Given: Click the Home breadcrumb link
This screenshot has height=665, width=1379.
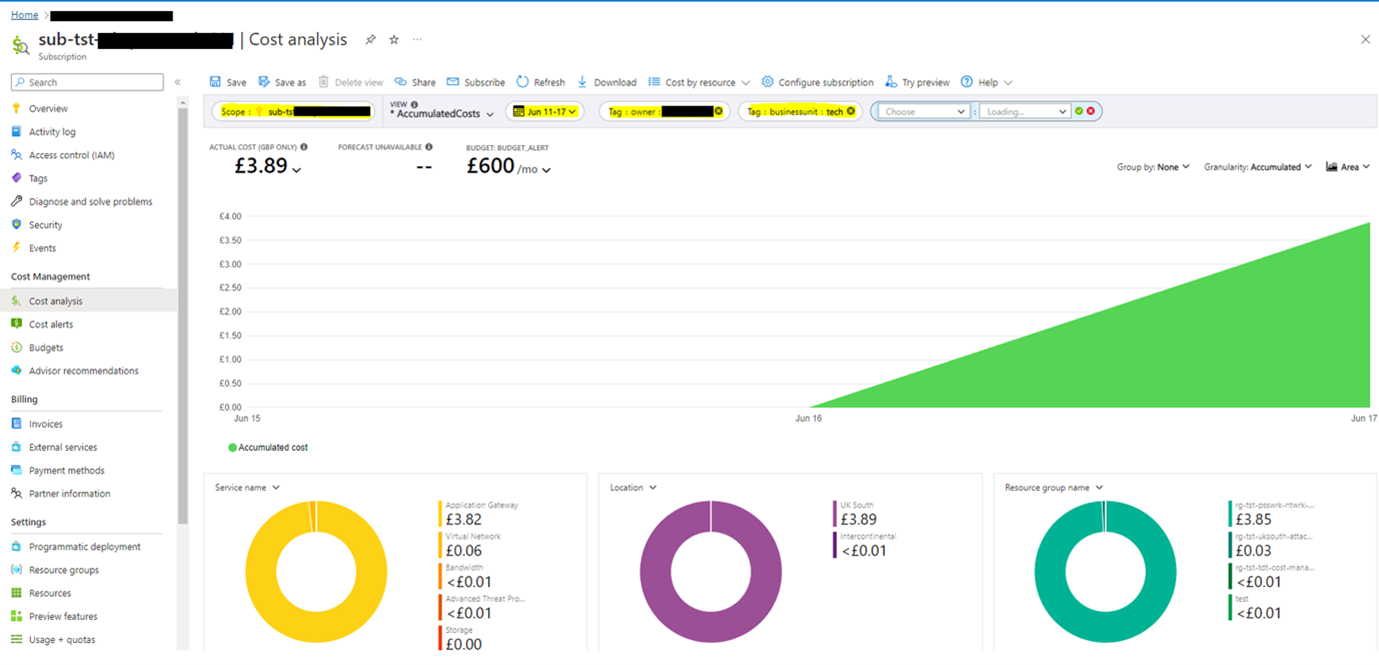Looking at the screenshot, I should point(24,14).
